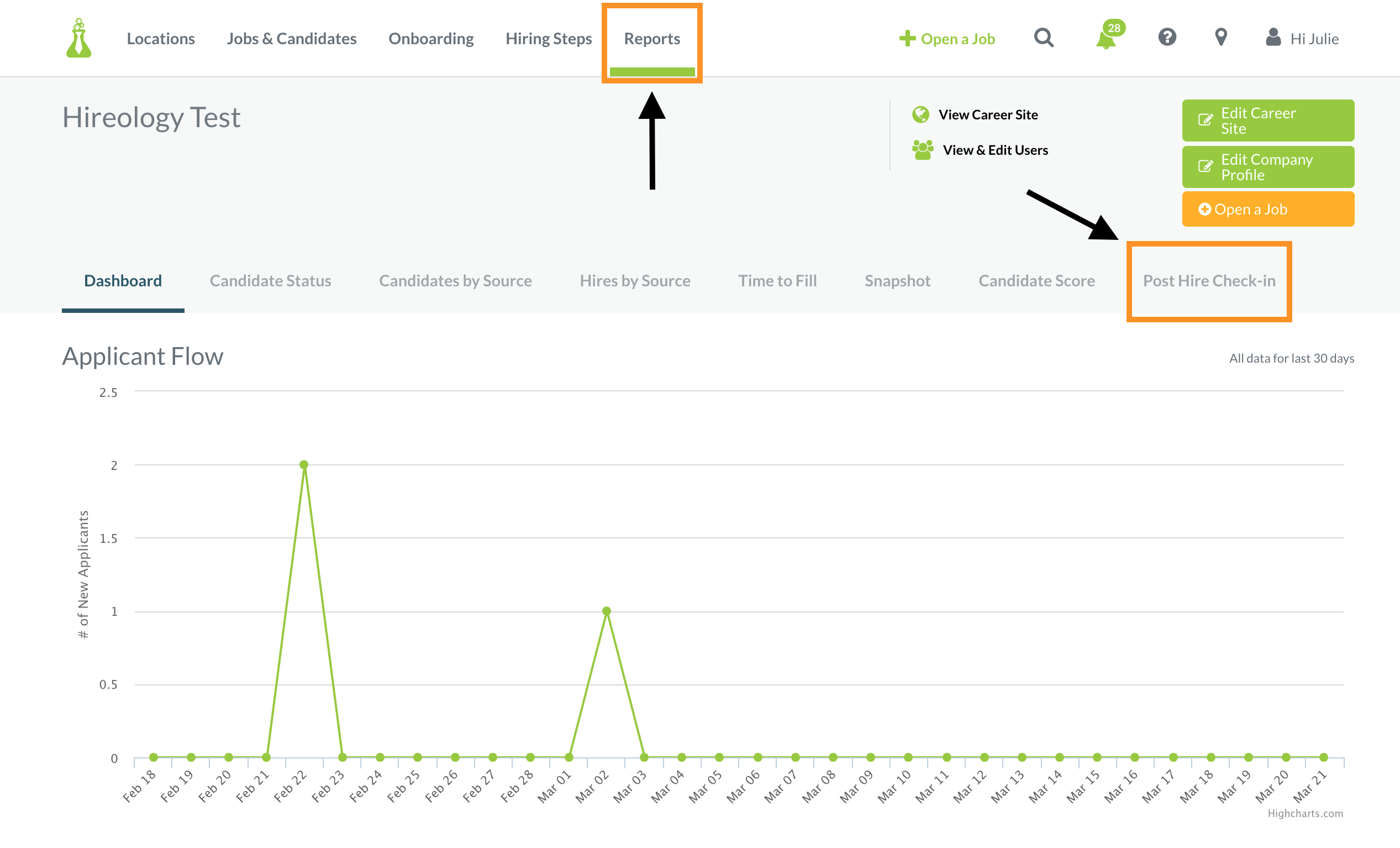Click the Mar 21 data point on chart

click(x=1323, y=757)
